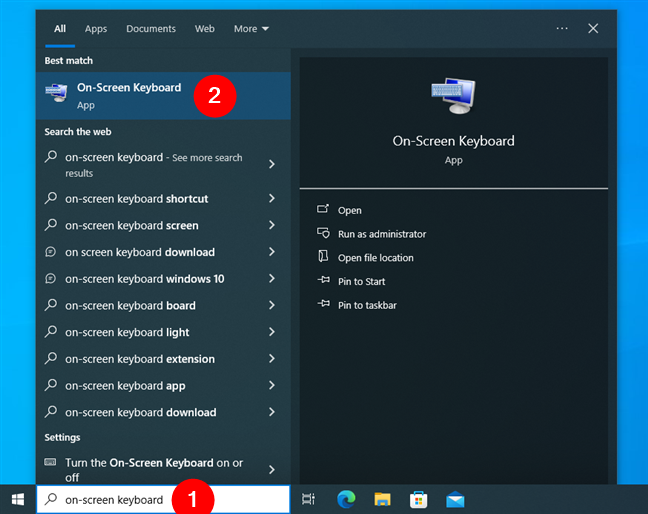Select 'on-screen keyboard extension' suggestion
The height and width of the screenshot is (514, 648).
point(163,359)
